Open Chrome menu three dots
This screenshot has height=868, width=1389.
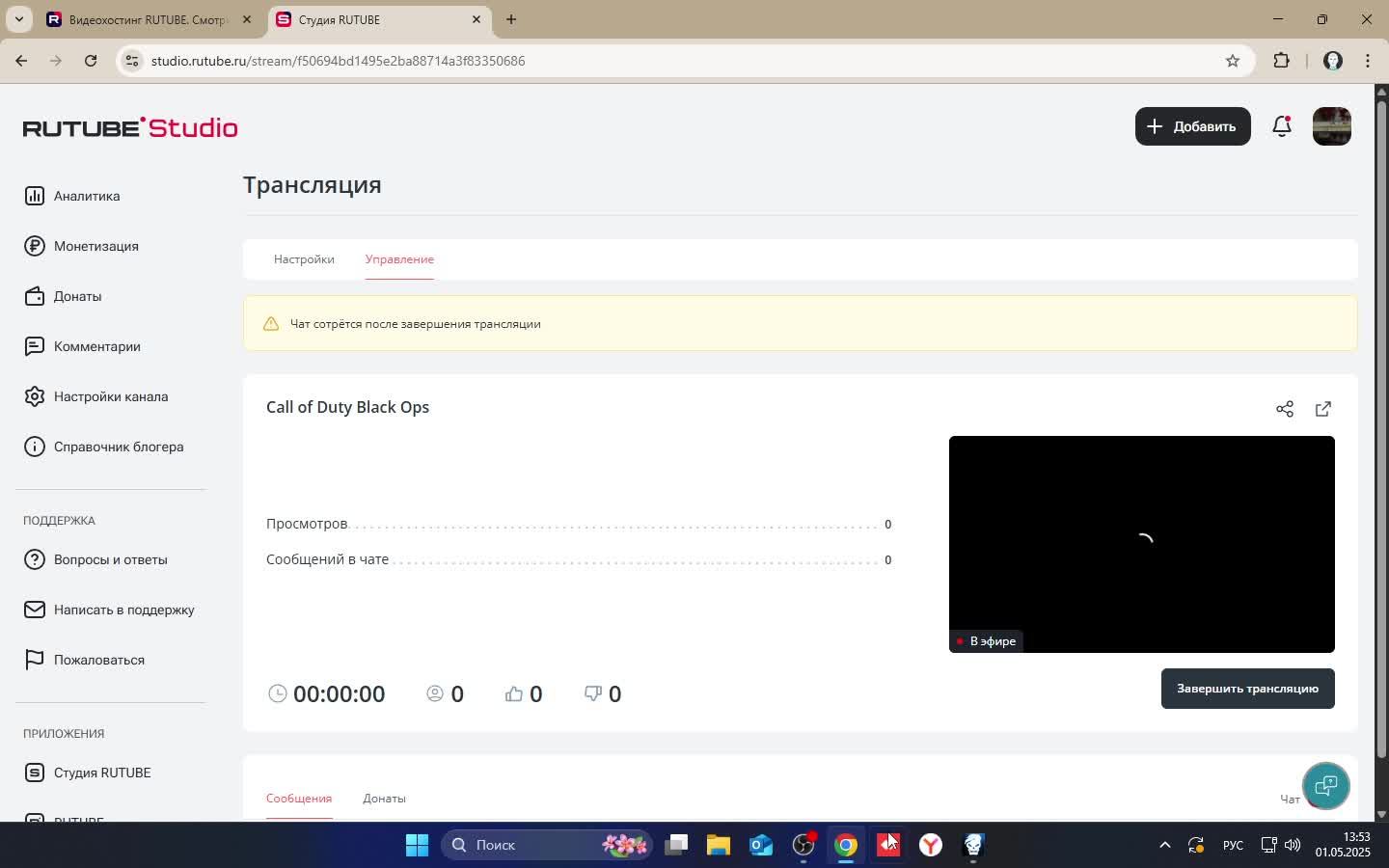1368,61
